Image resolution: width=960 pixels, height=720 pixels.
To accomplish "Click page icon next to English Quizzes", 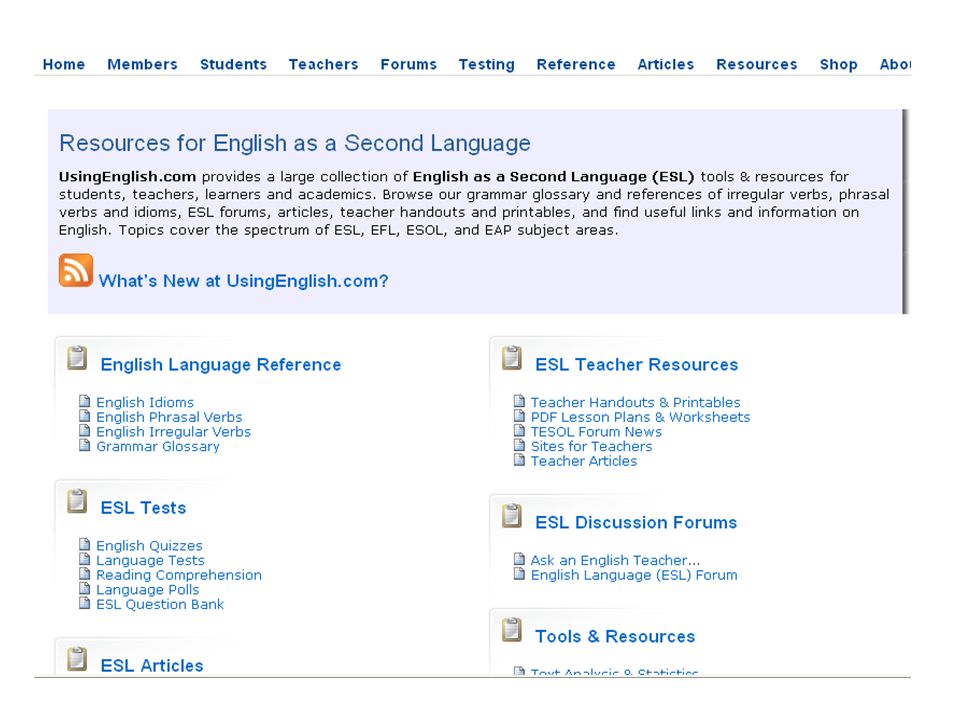I will (x=84, y=544).
